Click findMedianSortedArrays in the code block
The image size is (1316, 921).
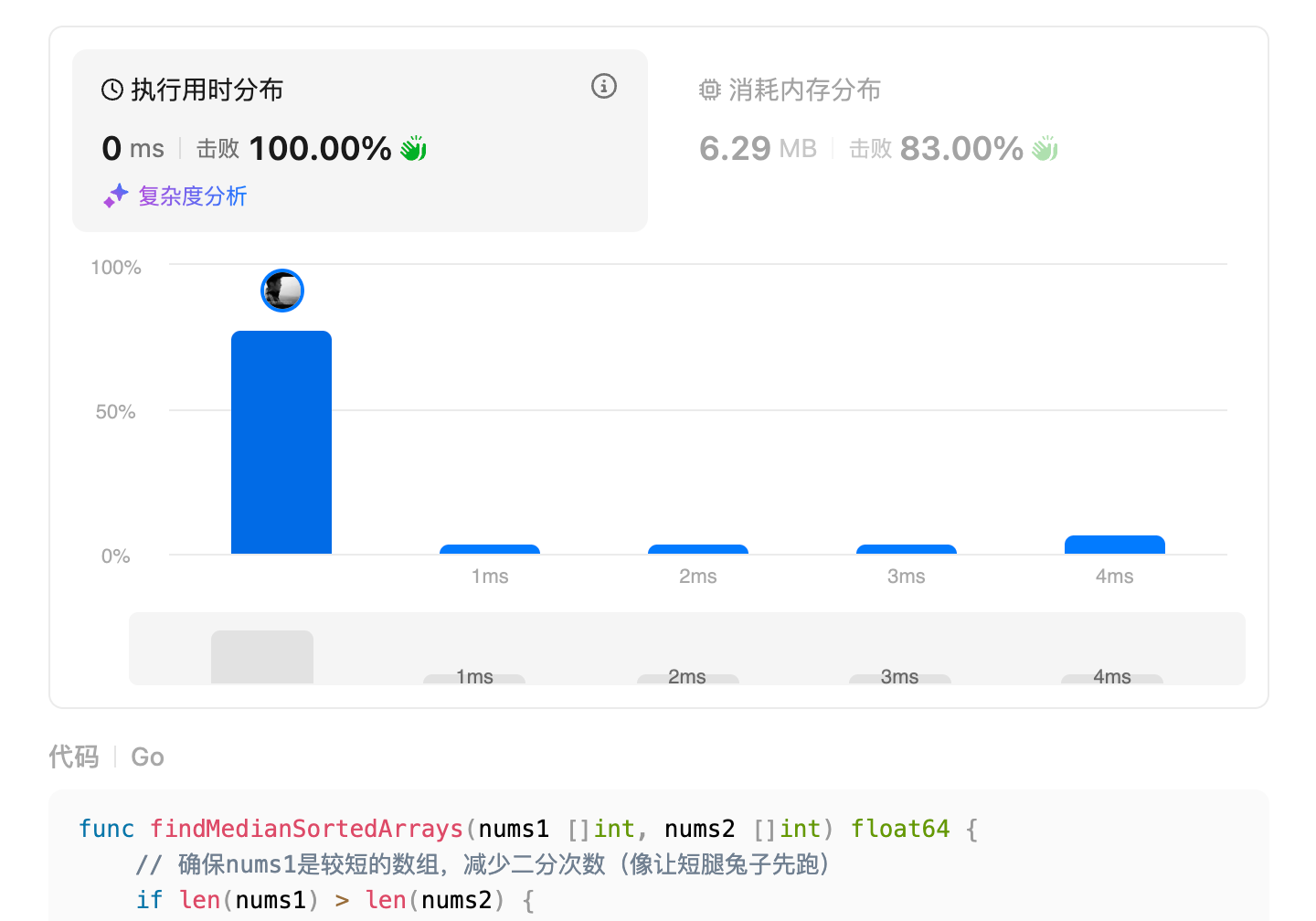tap(307, 829)
